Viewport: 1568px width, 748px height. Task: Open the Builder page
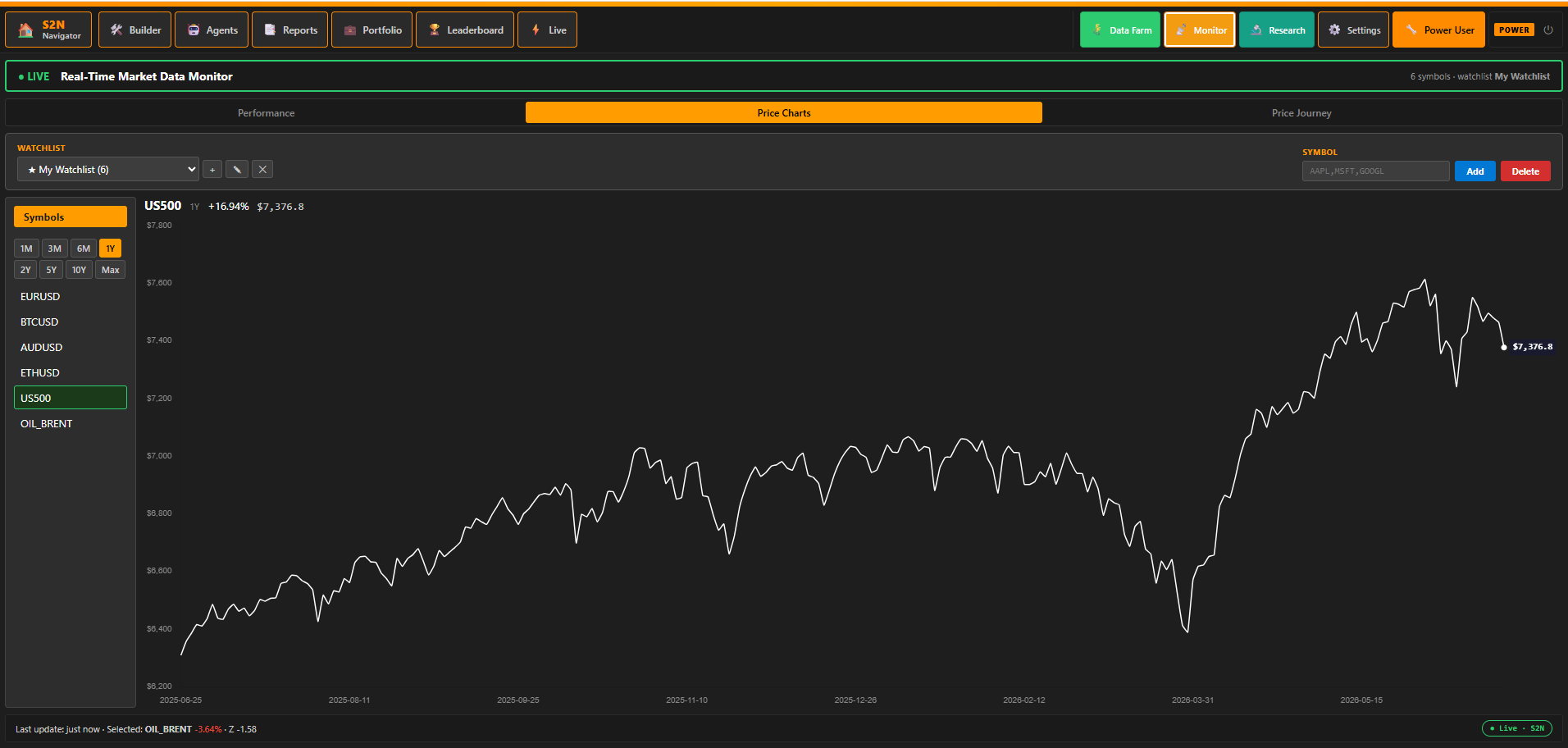pos(135,30)
